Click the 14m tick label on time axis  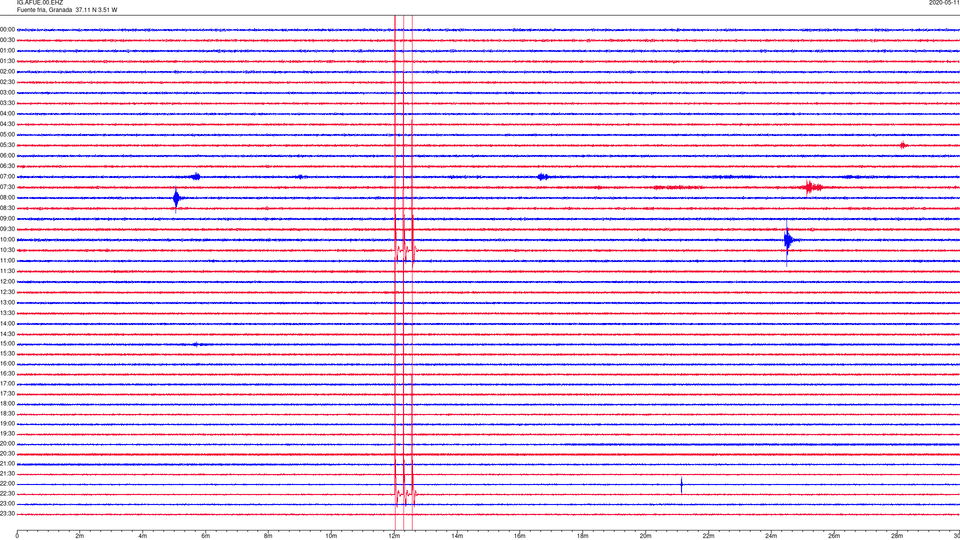pyautogui.click(x=457, y=536)
